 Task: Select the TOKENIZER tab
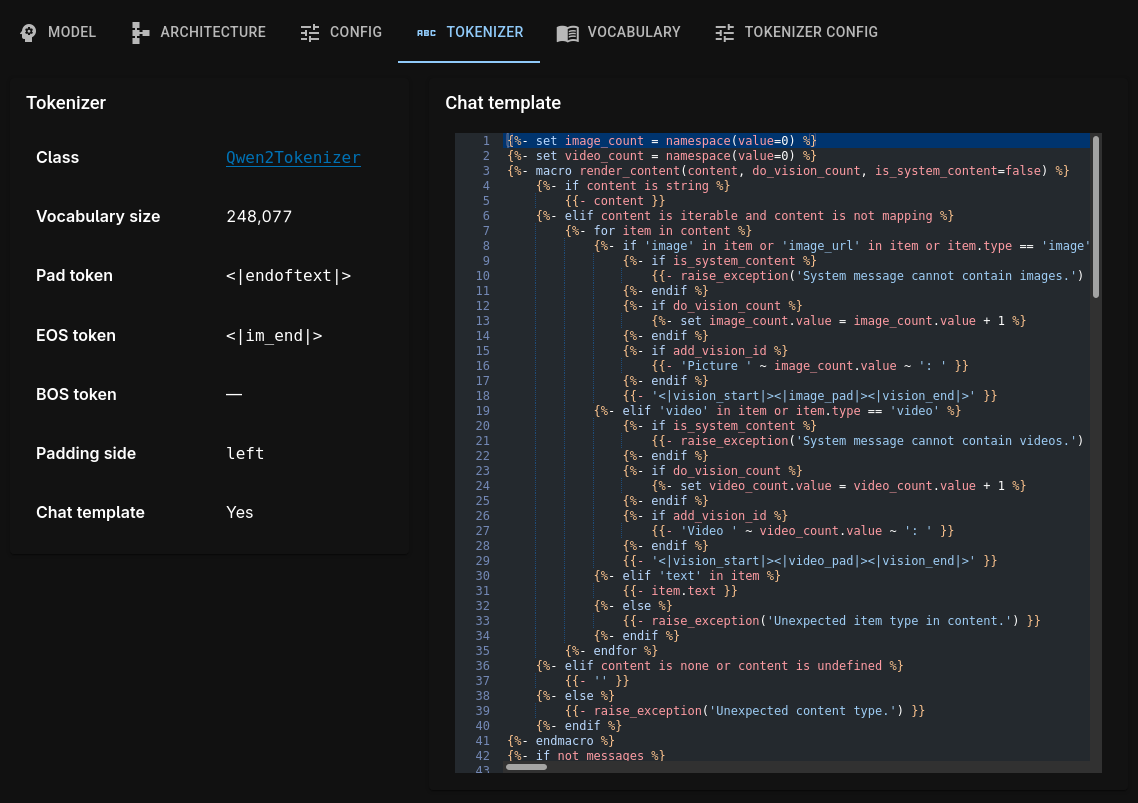point(470,32)
